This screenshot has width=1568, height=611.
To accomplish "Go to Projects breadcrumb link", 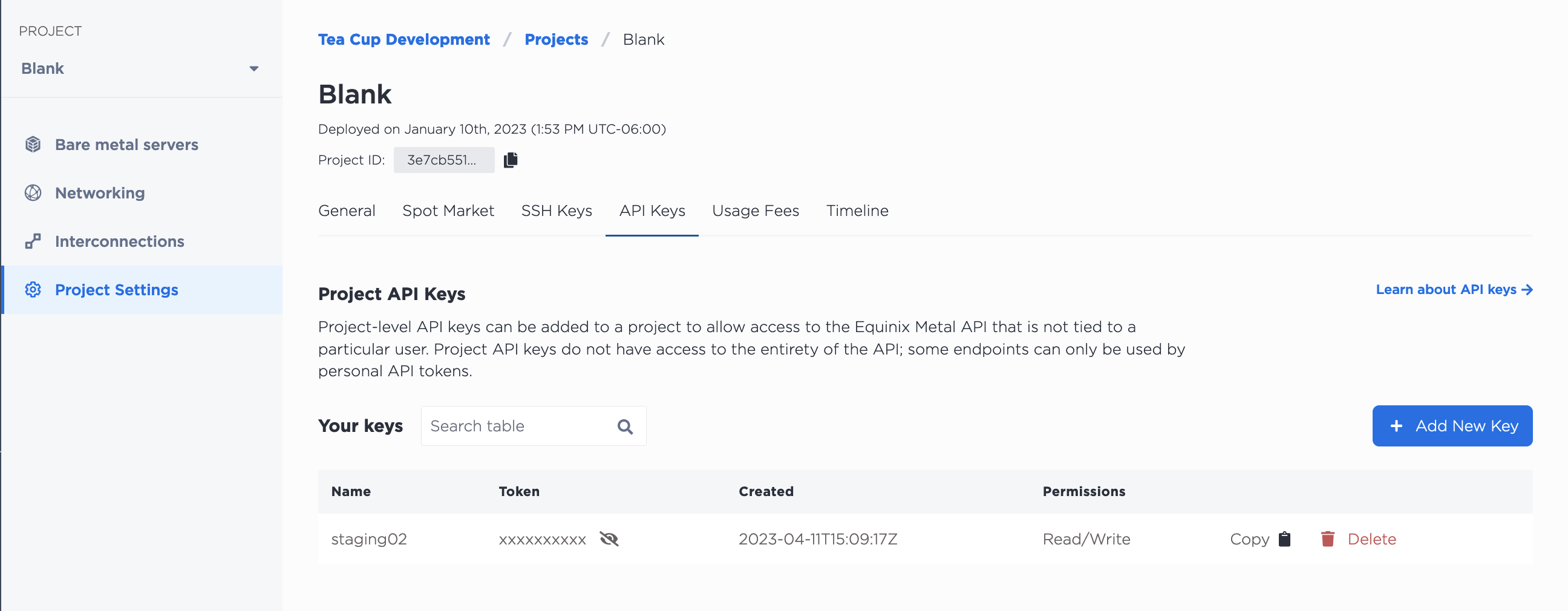I will (x=557, y=39).
